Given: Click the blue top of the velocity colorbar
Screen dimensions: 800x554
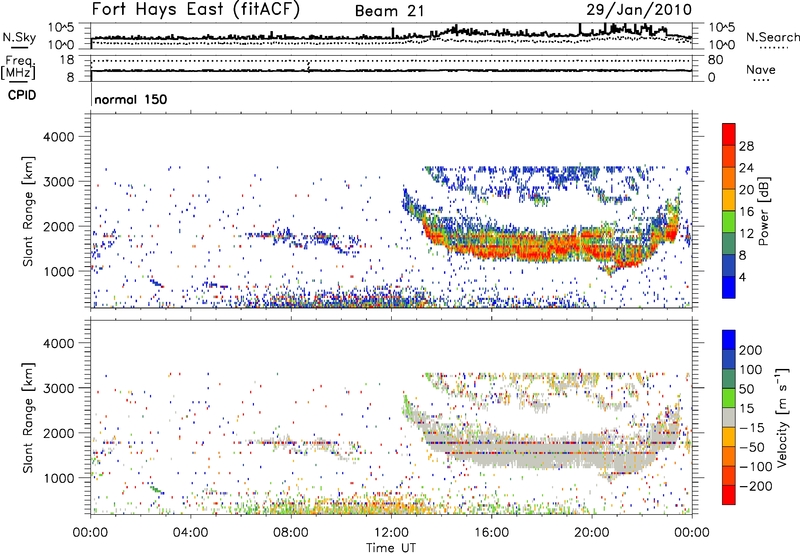Looking at the screenshot, I should click(x=729, y=340).
